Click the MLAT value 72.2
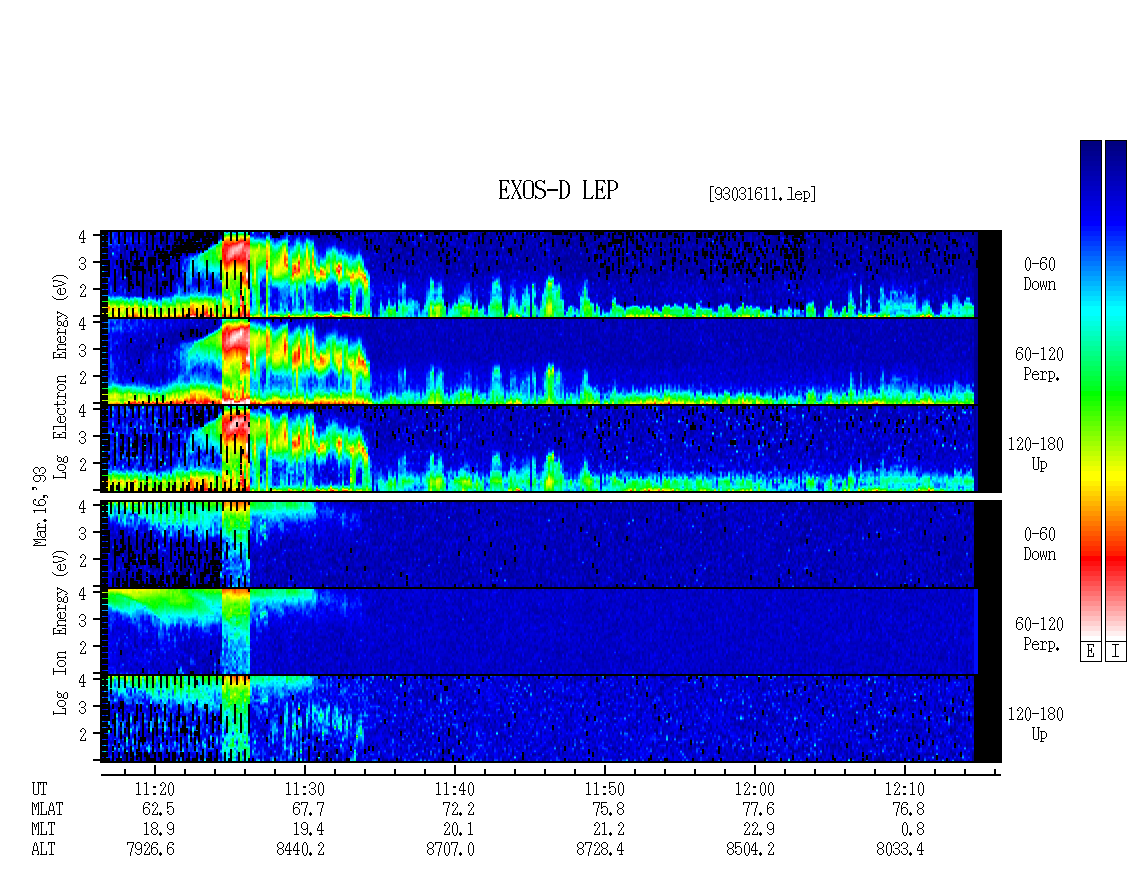Viewport: 1130px width, 875px height. [458, 809]
